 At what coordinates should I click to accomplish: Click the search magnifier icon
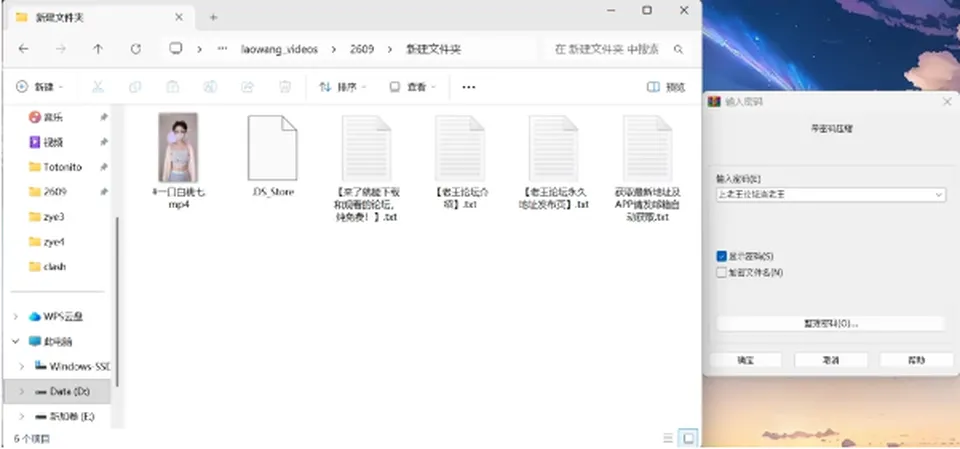(678, 49)
